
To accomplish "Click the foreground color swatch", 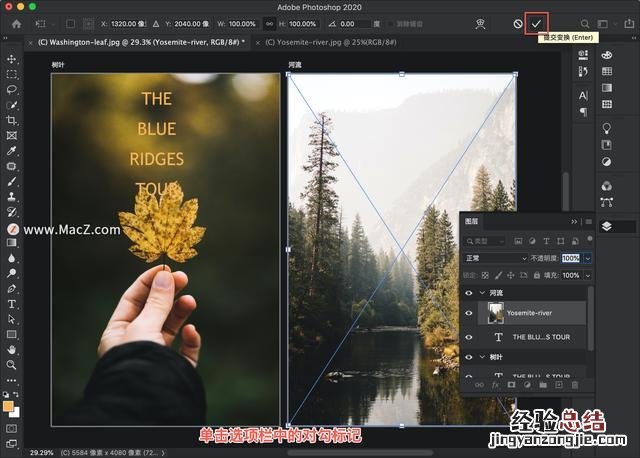I will tap(8, 406).
